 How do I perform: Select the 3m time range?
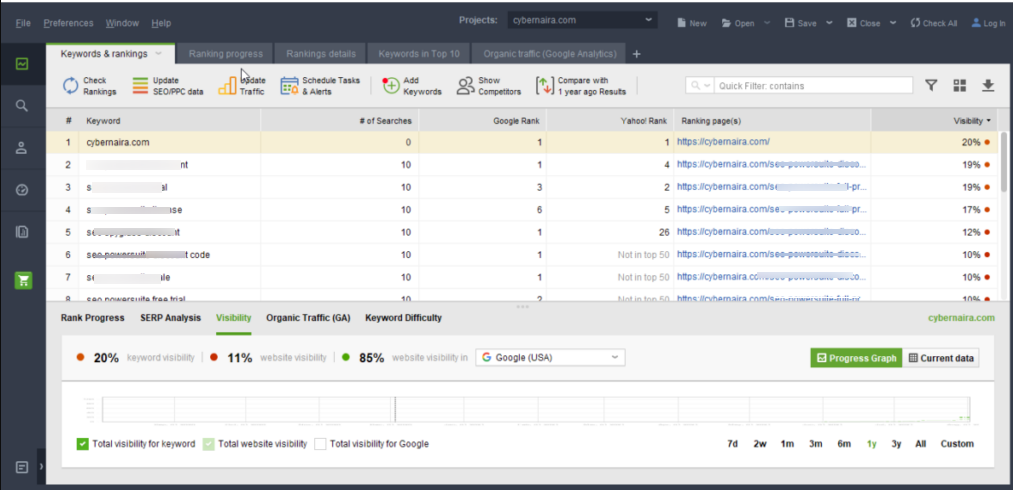[x=816, y=444]
